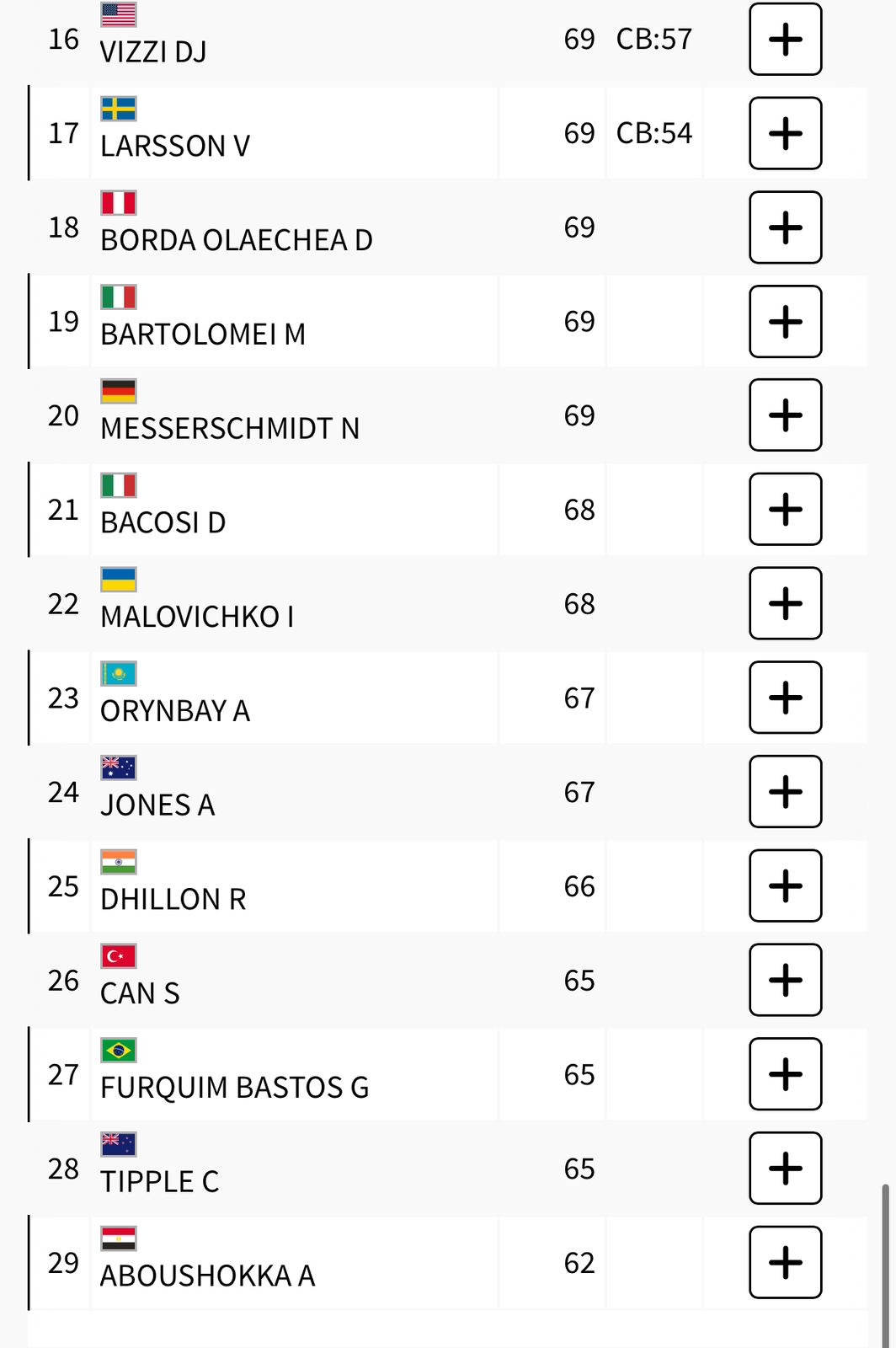Screen dimensions: 896x1348
Task: Click plus icon beside BACOSI D
Action: (785, 510)
